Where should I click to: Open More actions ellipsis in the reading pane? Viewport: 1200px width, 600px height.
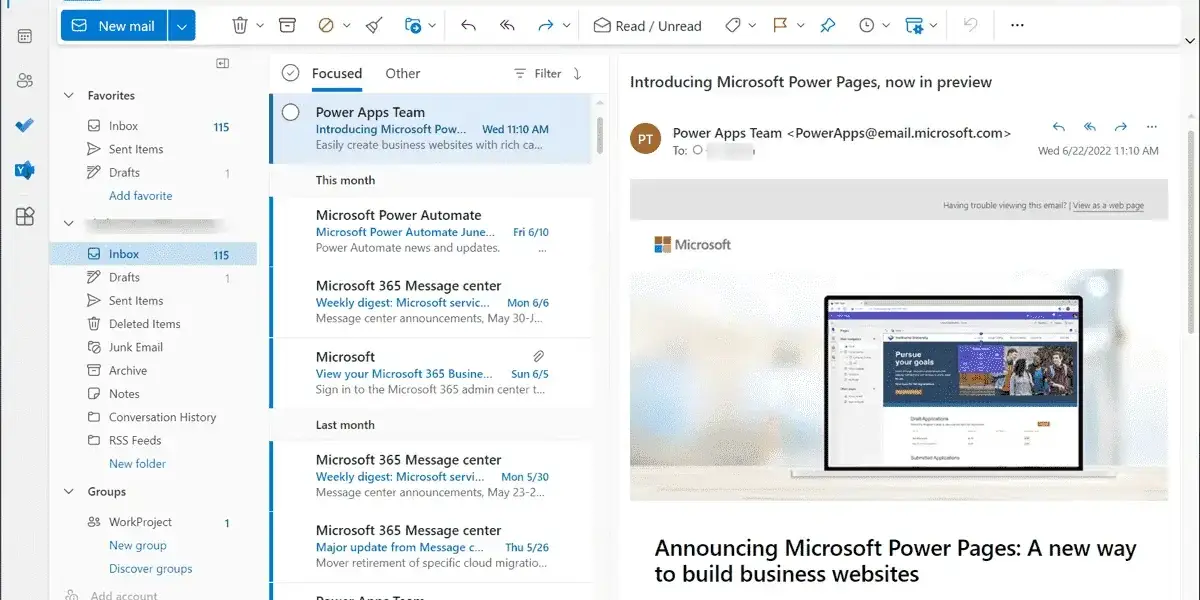point(1151,127)
